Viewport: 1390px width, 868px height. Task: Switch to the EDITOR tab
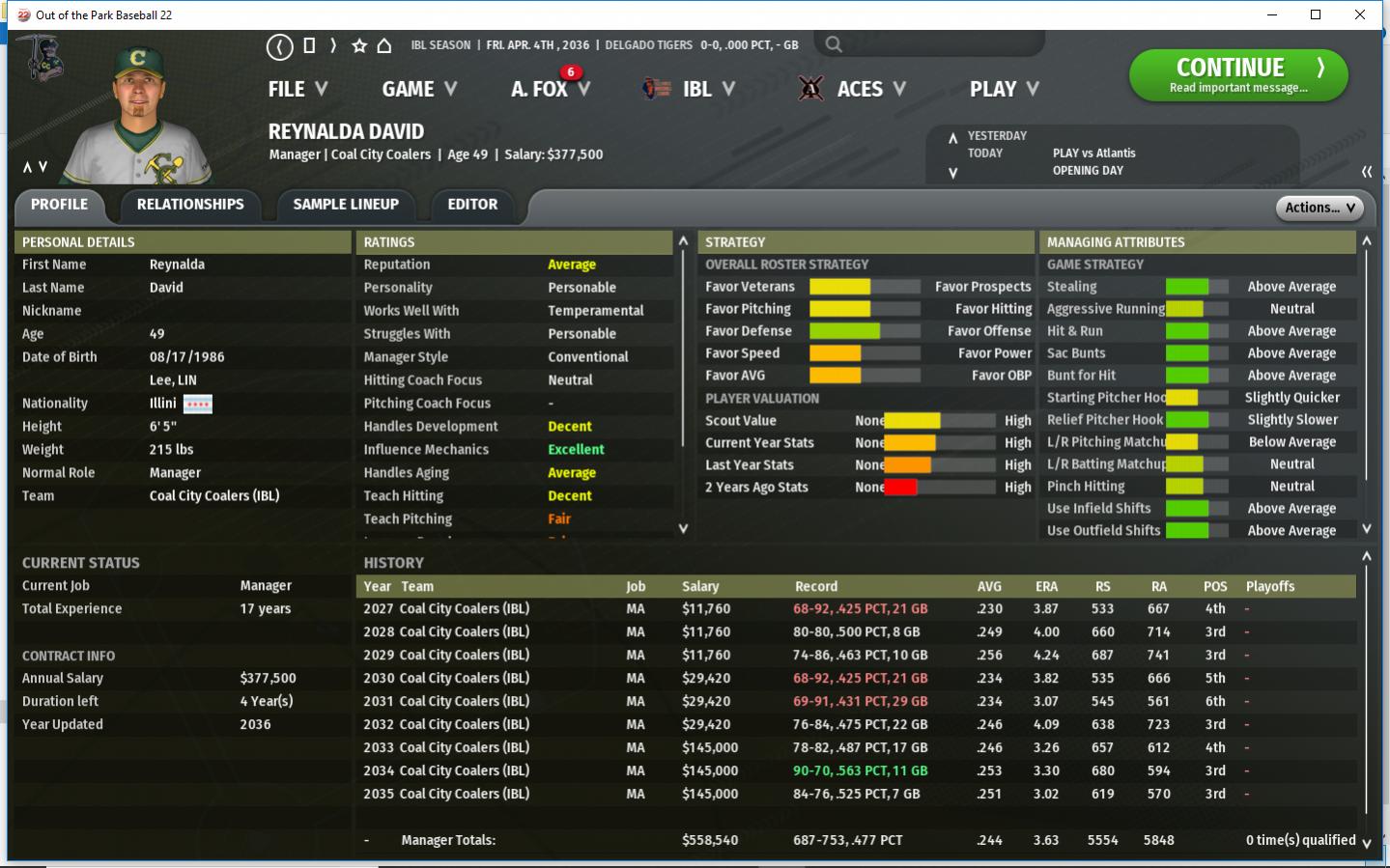472,205
